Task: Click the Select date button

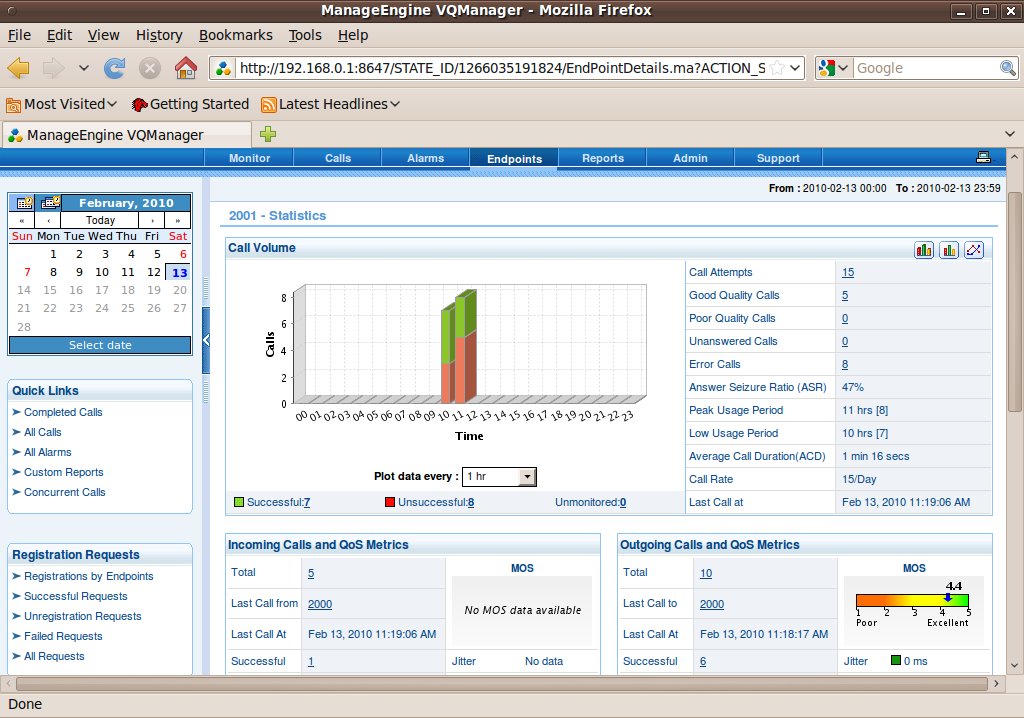Action: [99, 345]
